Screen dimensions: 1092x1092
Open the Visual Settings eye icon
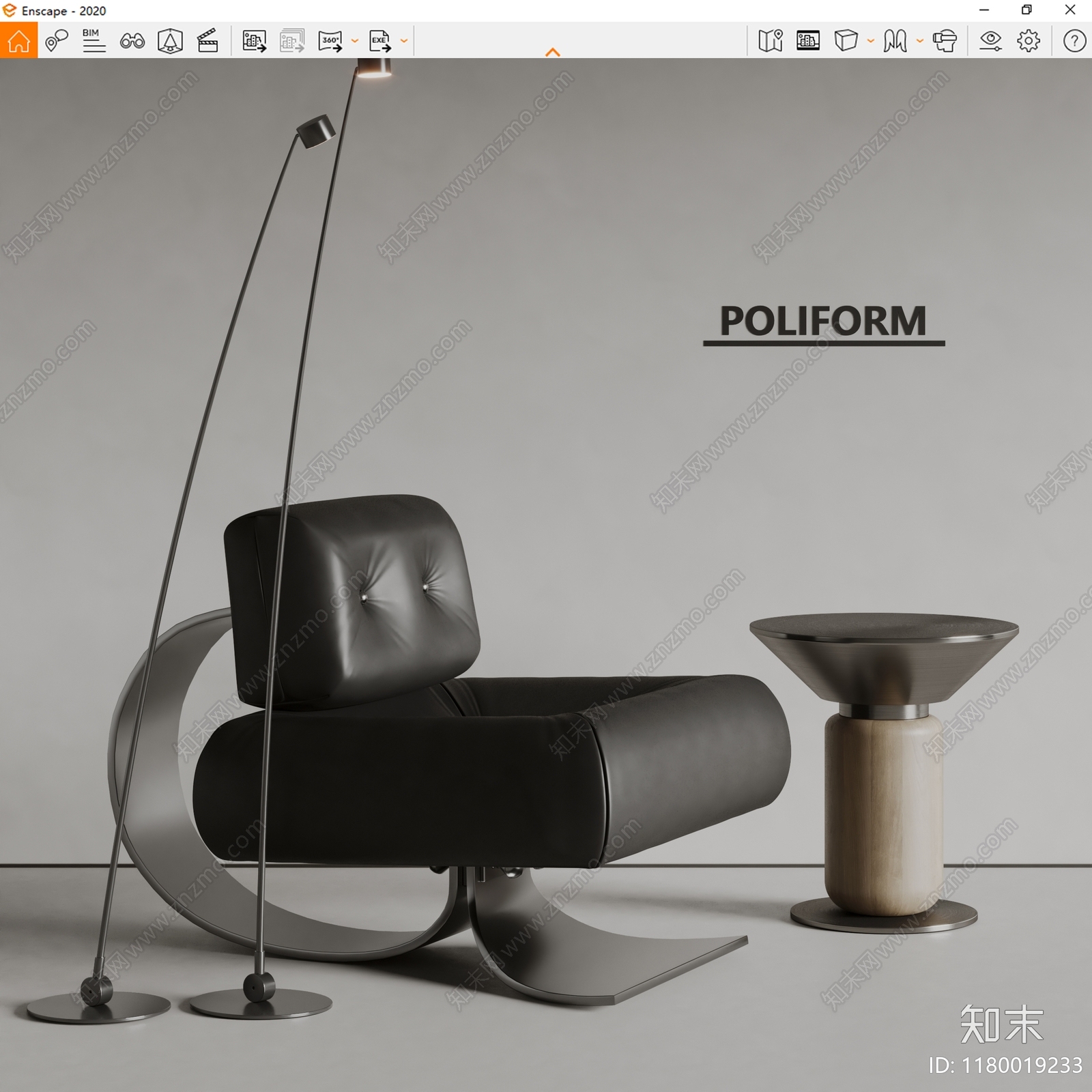990,41
